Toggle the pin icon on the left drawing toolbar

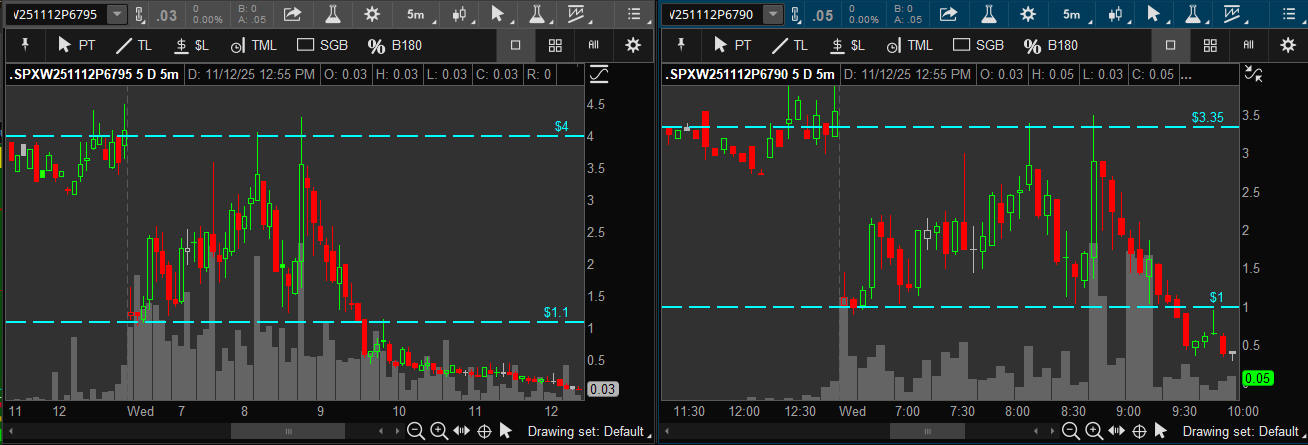[x=24, y=45]
